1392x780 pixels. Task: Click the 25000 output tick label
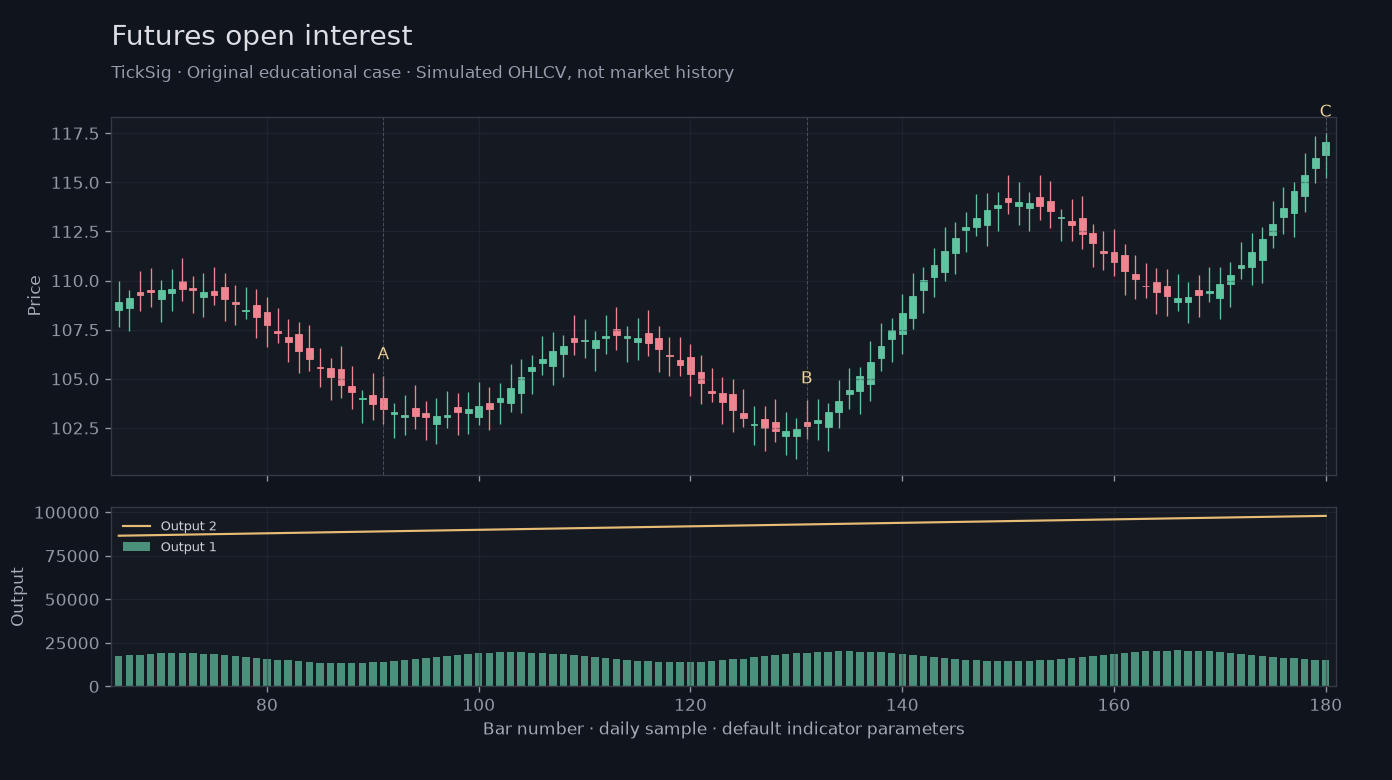click(x=72, y=643)
